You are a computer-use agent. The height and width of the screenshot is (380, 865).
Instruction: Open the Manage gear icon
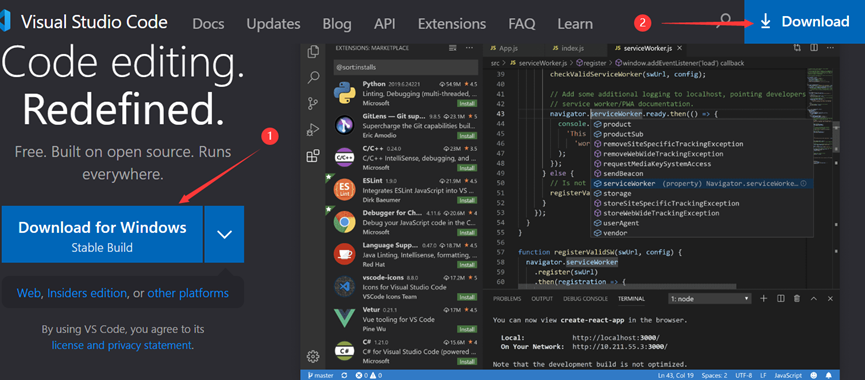pyautogui.click(x=313, y=356)
